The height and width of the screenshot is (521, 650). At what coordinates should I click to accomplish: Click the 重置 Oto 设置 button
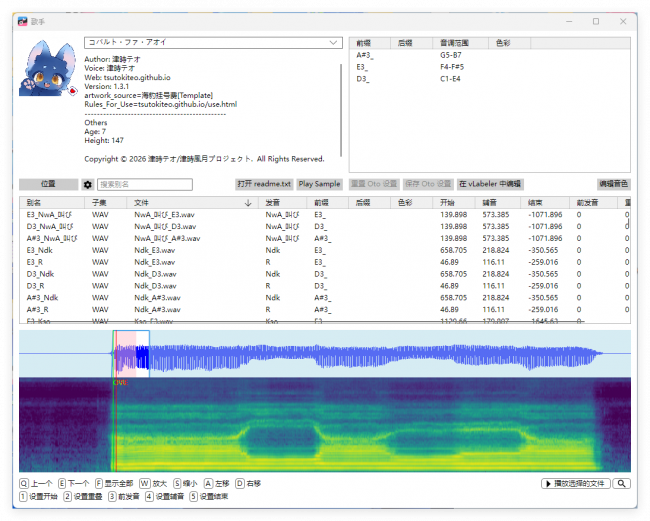(374, 184)
